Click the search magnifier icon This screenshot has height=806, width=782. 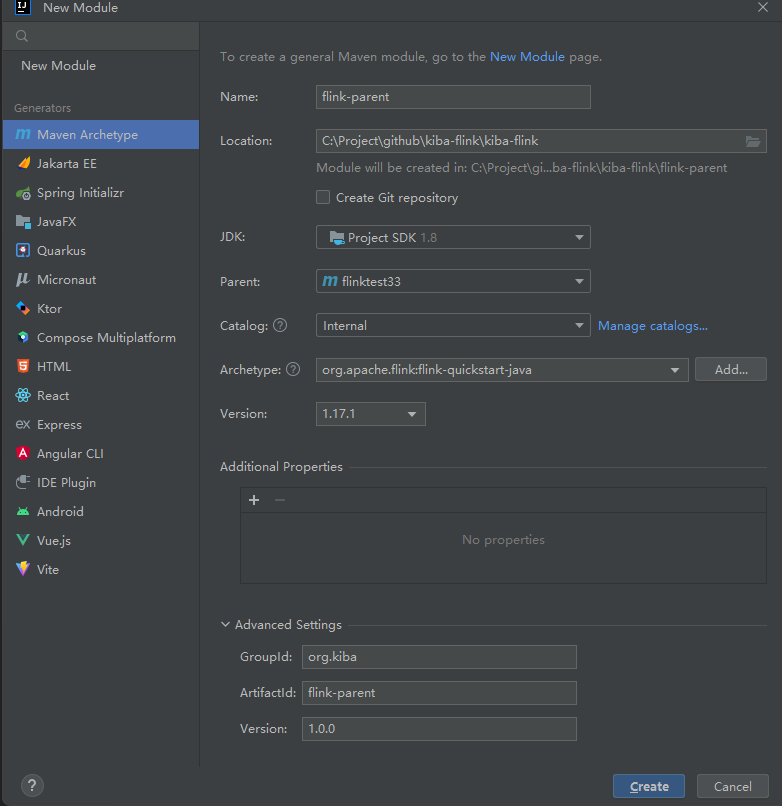coord(22,36)
